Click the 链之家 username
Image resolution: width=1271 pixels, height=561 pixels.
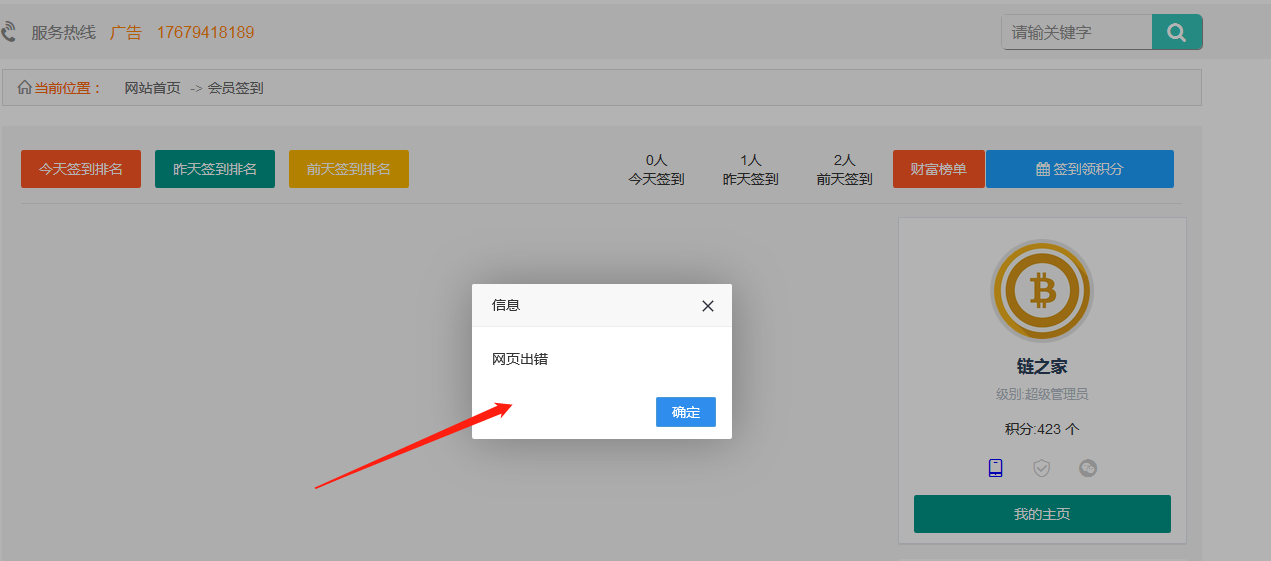pyautogui.click(x=1042, y=367)
